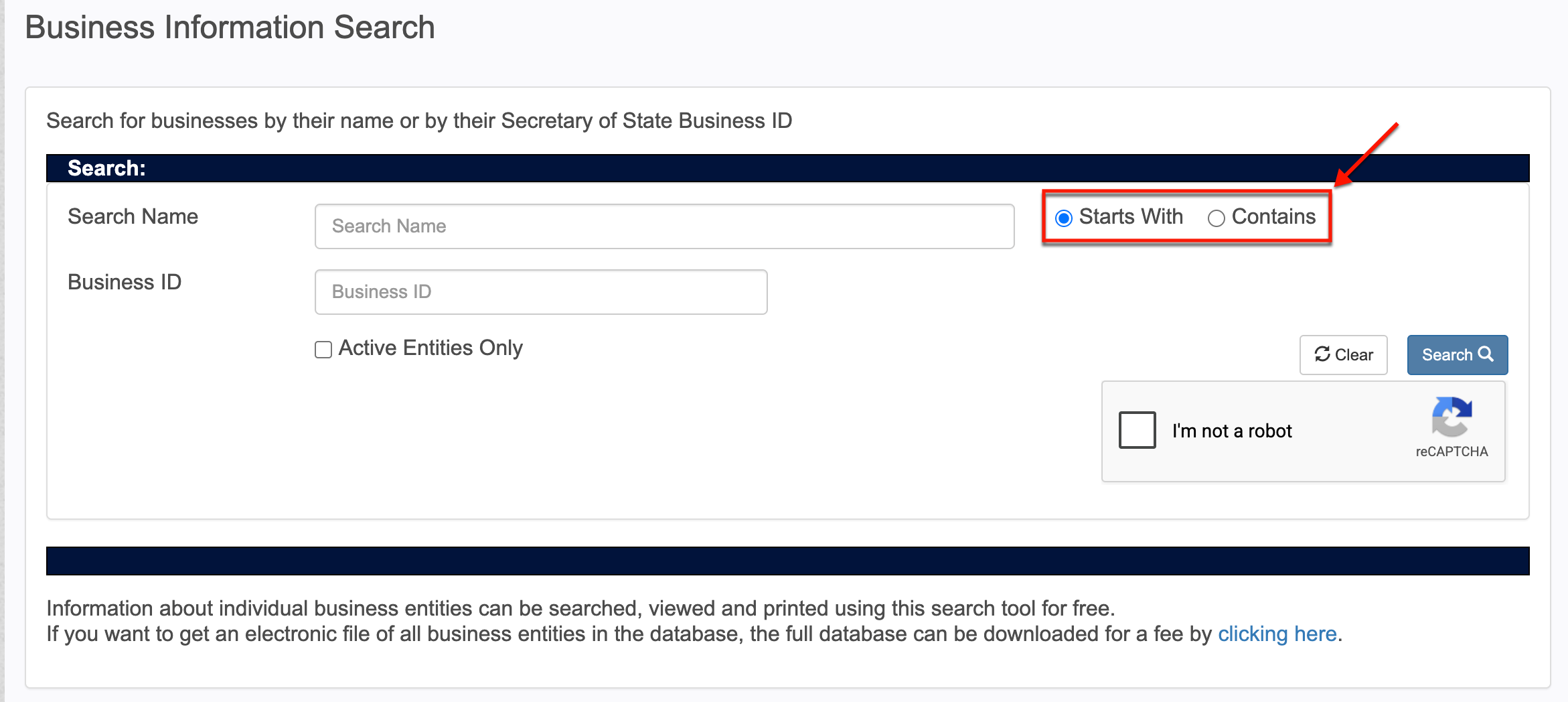Click the dark Search: header bar
The image size is (1568, 702).
(787, 168)
